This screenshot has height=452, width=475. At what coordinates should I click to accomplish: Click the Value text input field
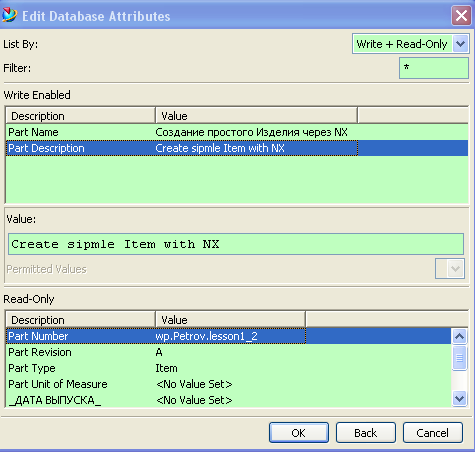coord(236,244)
